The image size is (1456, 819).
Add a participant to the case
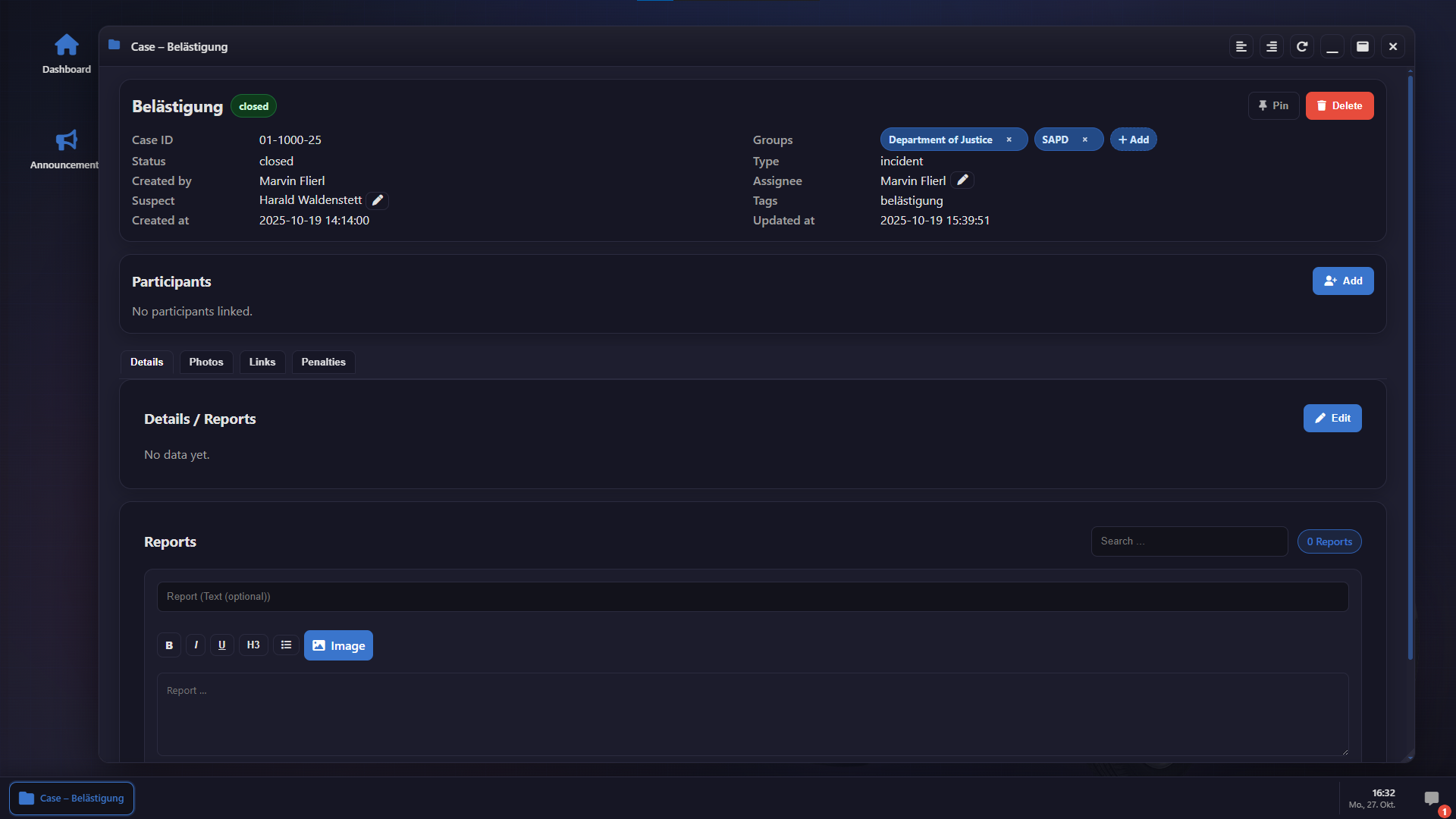(1343, 281)
